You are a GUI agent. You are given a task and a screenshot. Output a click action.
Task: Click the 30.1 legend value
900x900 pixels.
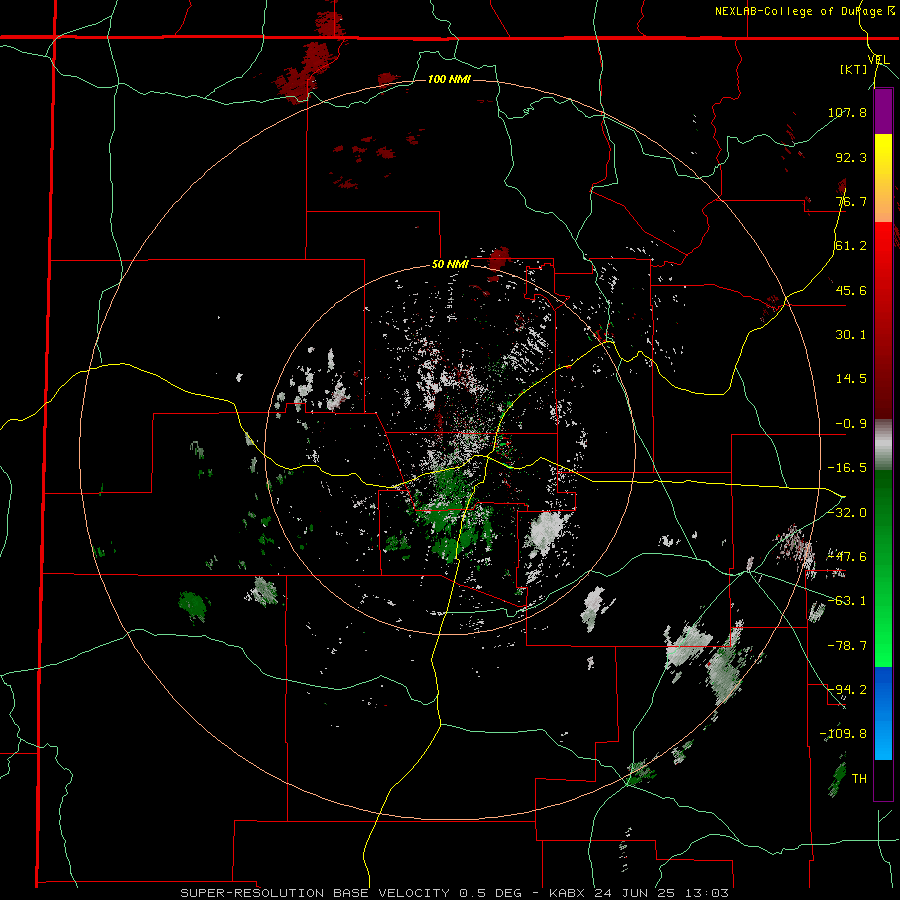coord(851,335)
